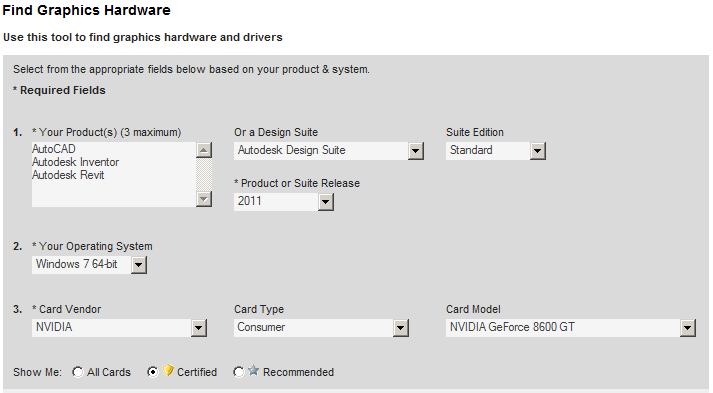The height and width of the screenshot is (393, 713).
Task: Pick Autodesk Revit from the list
Action: point(68,175)
